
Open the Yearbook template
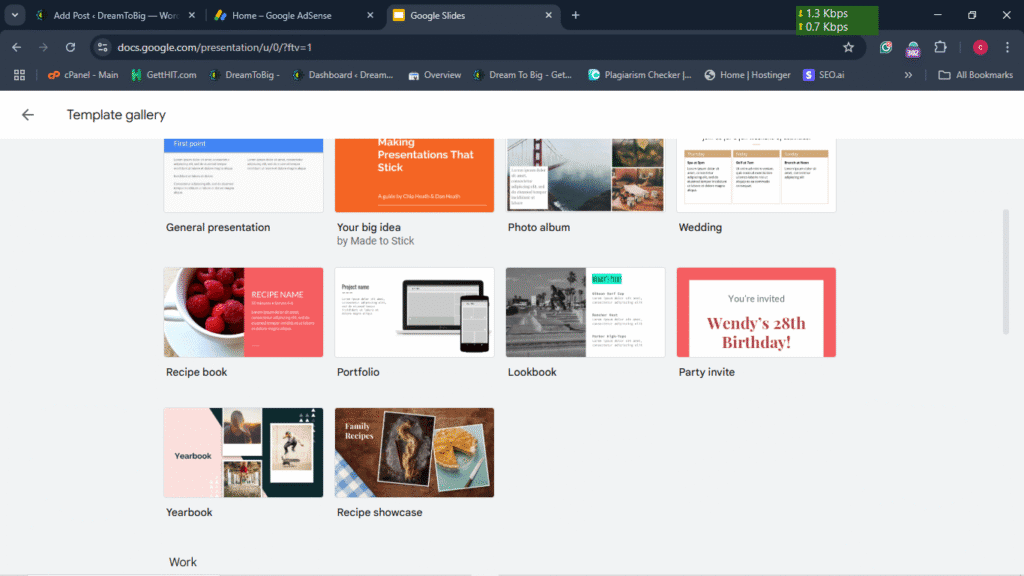[243, 452]
